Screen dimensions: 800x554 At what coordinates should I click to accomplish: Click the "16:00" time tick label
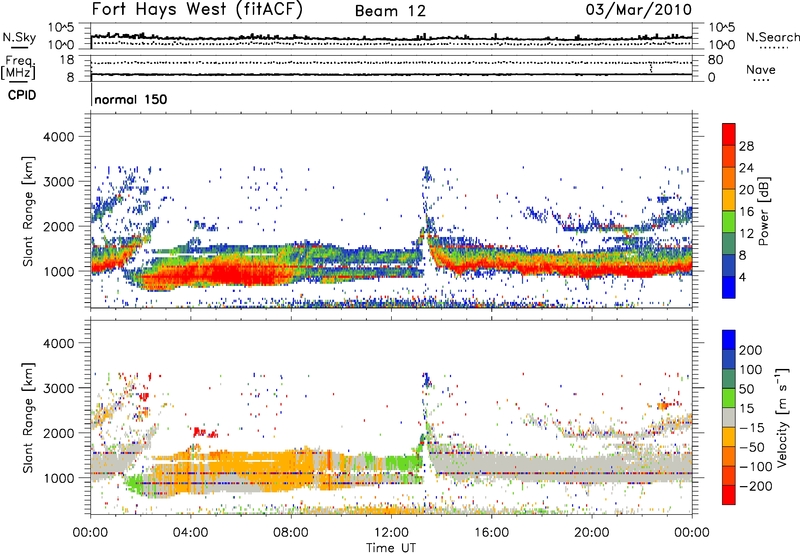(x=491, y=533)
